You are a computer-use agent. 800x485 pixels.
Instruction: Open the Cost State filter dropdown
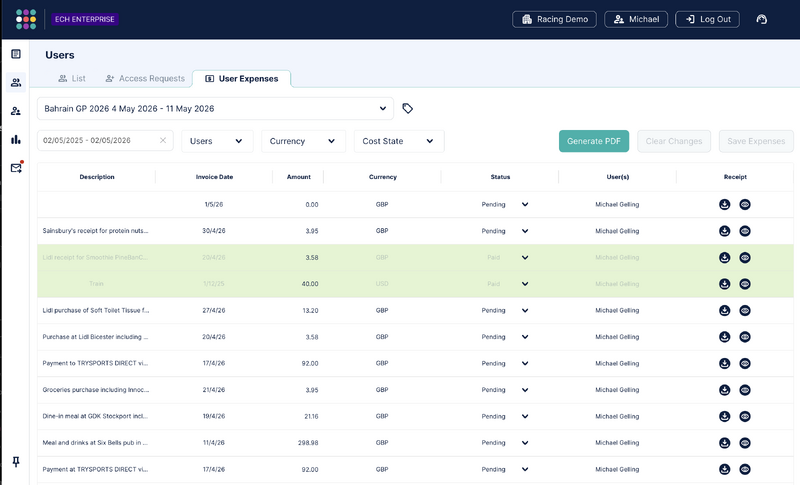pos(399,141)
